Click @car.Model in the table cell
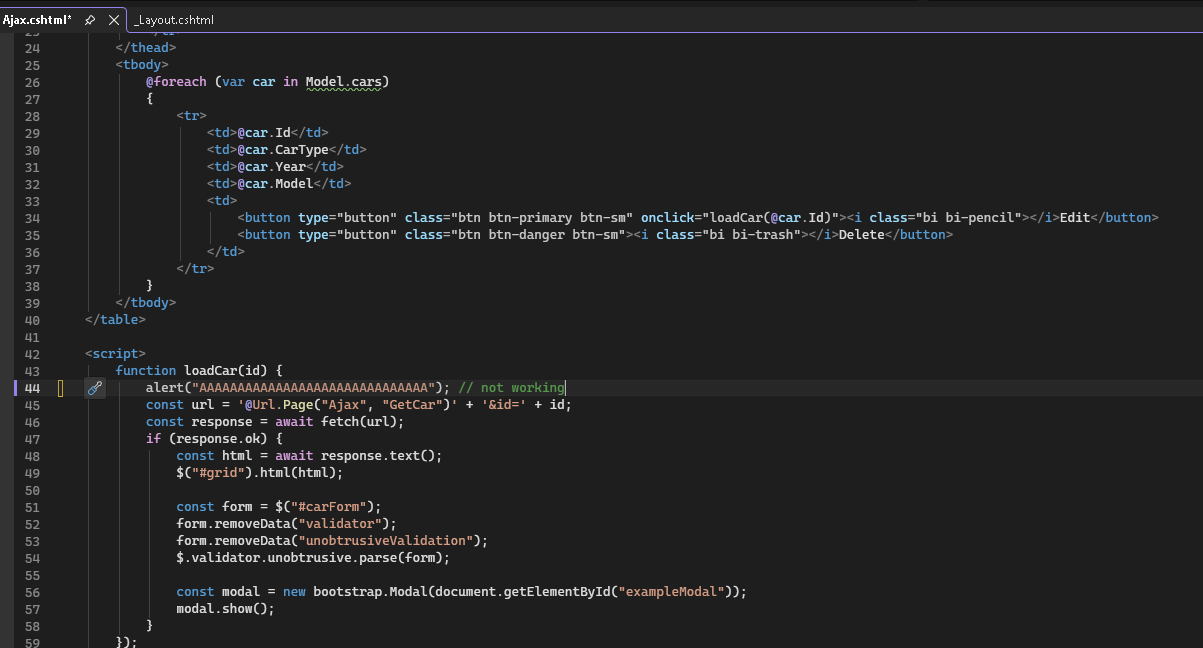 [275, 184]
